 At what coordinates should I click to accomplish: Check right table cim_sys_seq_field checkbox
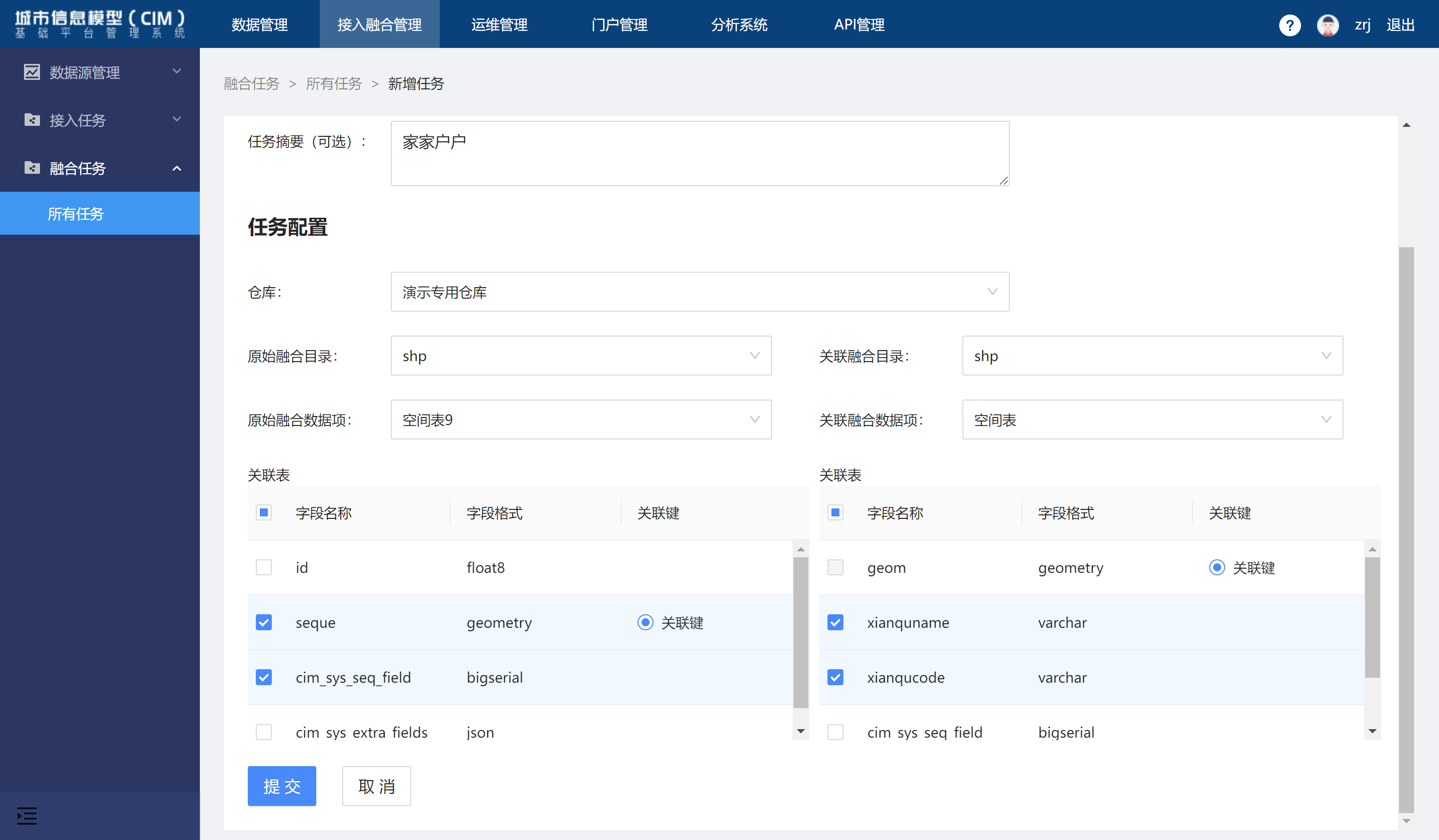click(x=835, y=732)
